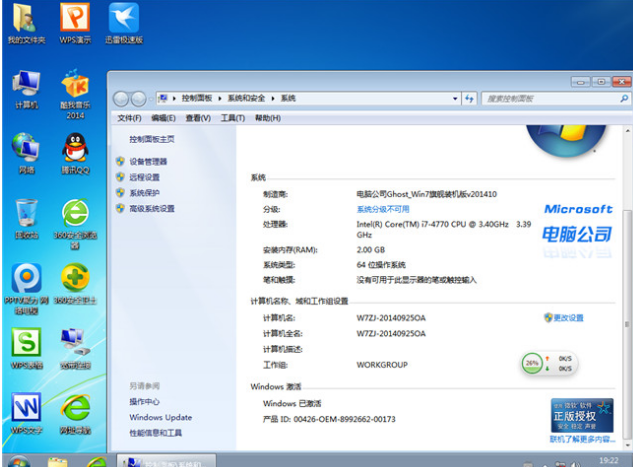
Task: Click the refresh icon beside address bar
Action: 469,98
